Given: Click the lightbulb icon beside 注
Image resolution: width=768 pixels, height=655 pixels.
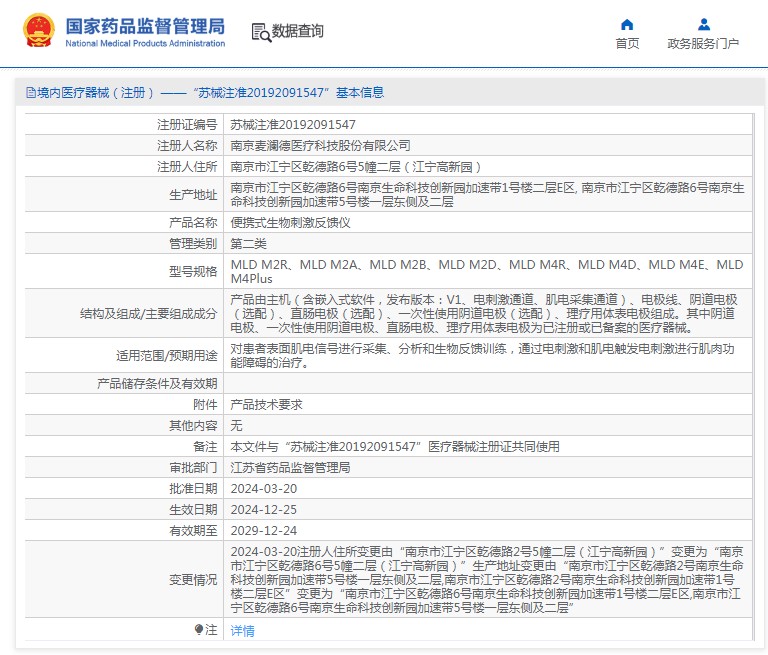Looking at the screenshot, I should [198, 630].
